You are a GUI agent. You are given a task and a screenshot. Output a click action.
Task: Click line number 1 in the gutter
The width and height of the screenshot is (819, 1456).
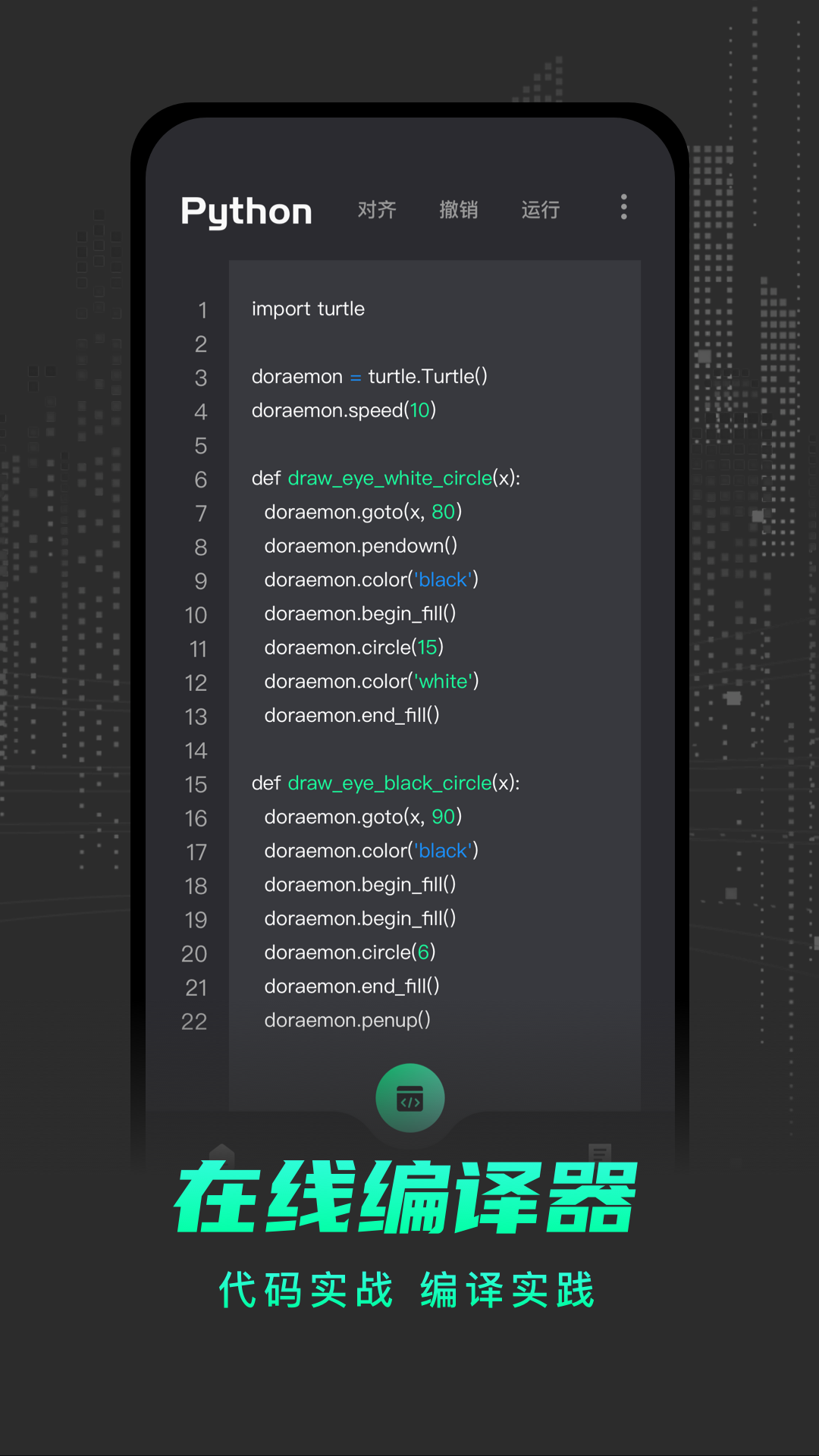202,310
